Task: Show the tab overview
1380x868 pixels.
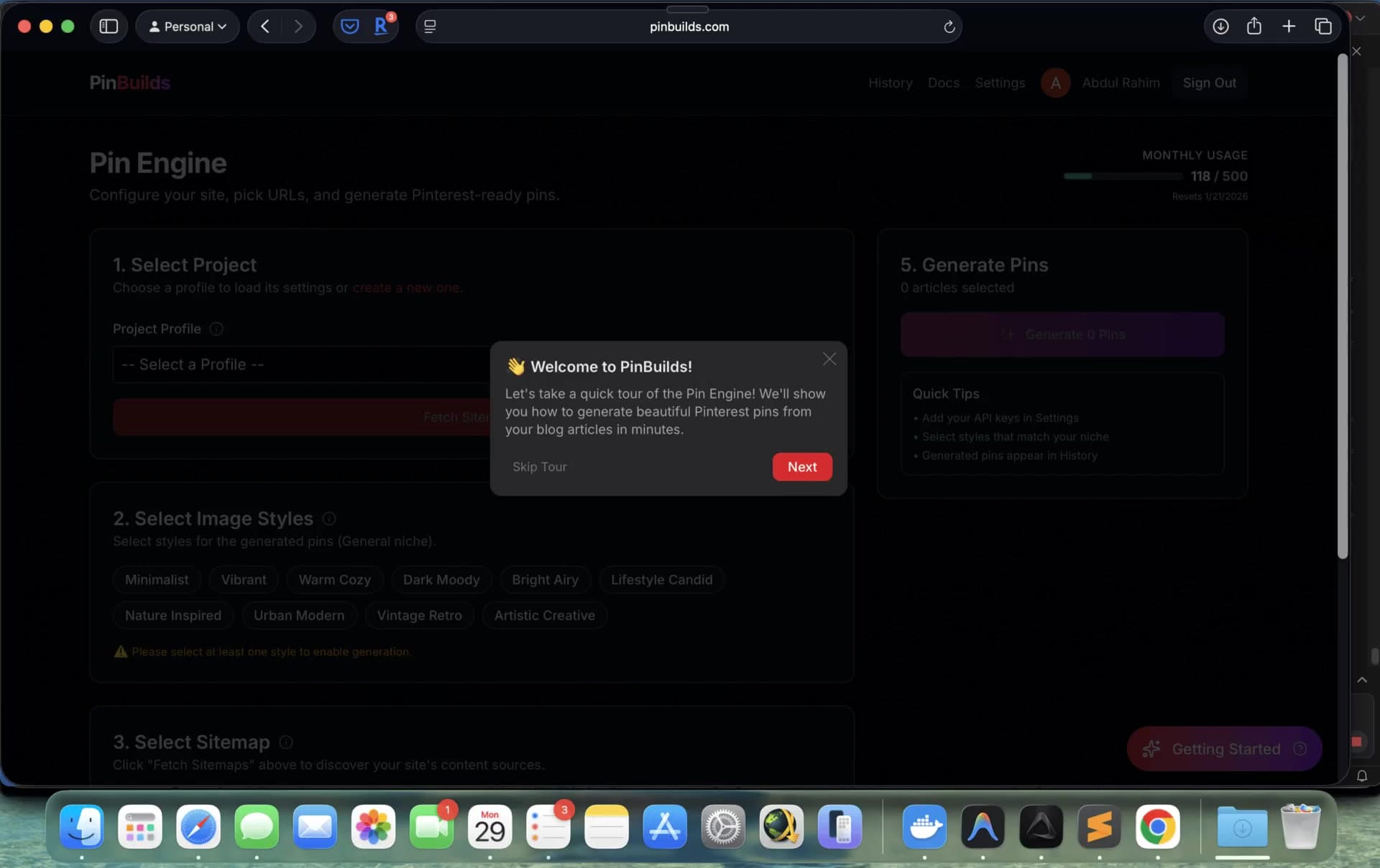Action: click(1323, 27)
